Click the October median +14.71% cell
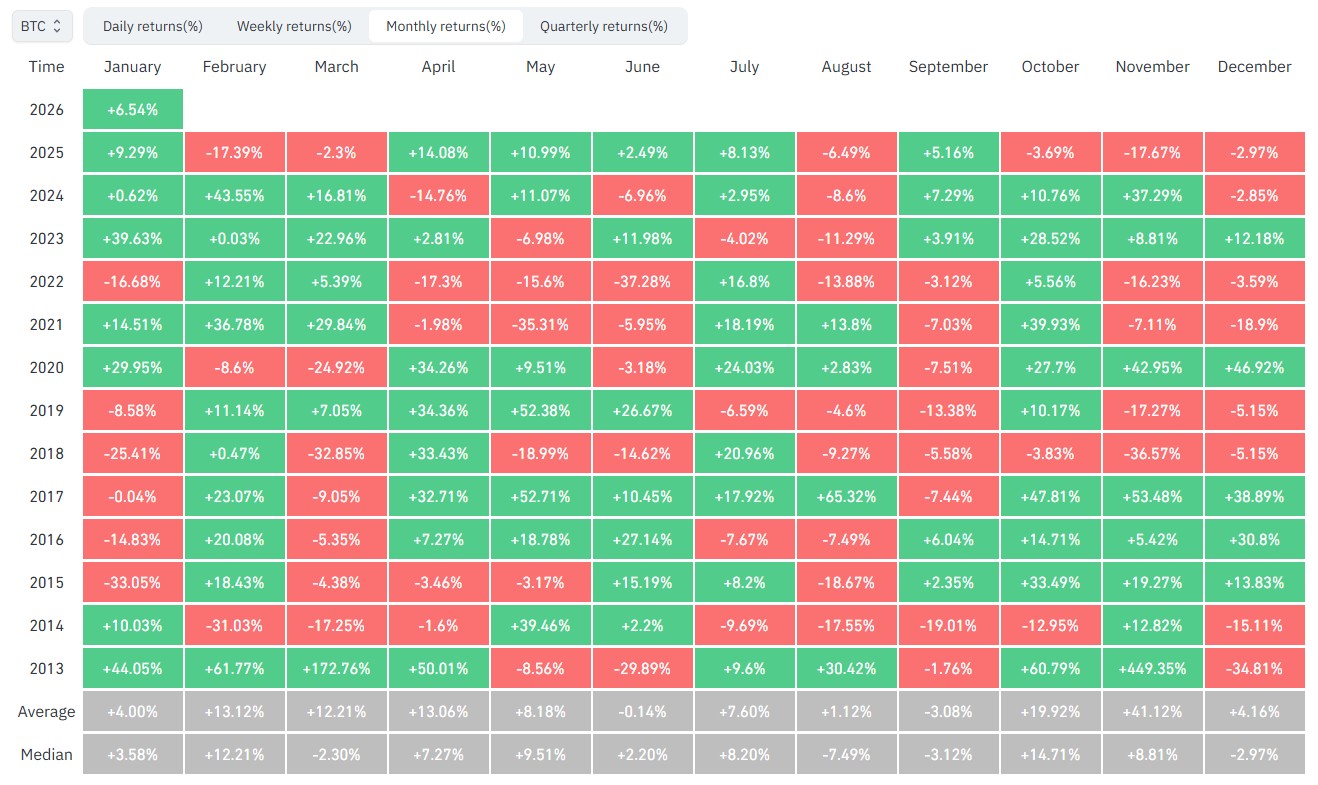Screen dimensions: 1318x785 1050,754
